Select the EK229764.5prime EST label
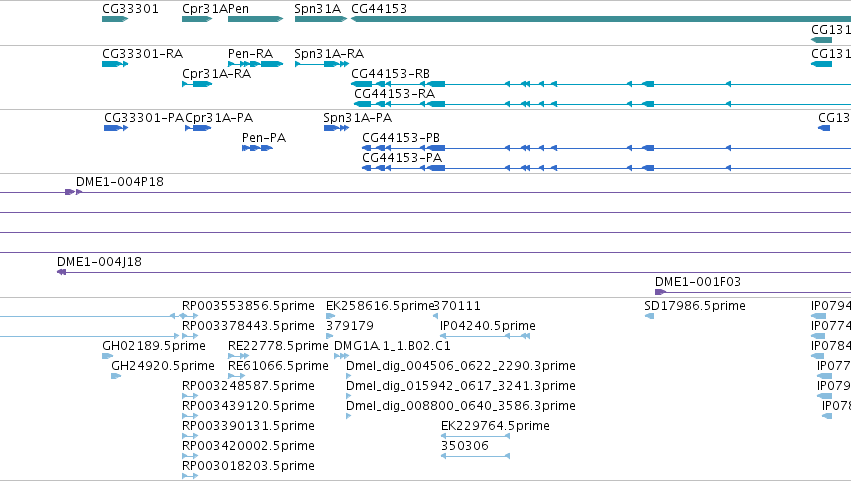This screenshot has height=481, width=851. point(495,426)
